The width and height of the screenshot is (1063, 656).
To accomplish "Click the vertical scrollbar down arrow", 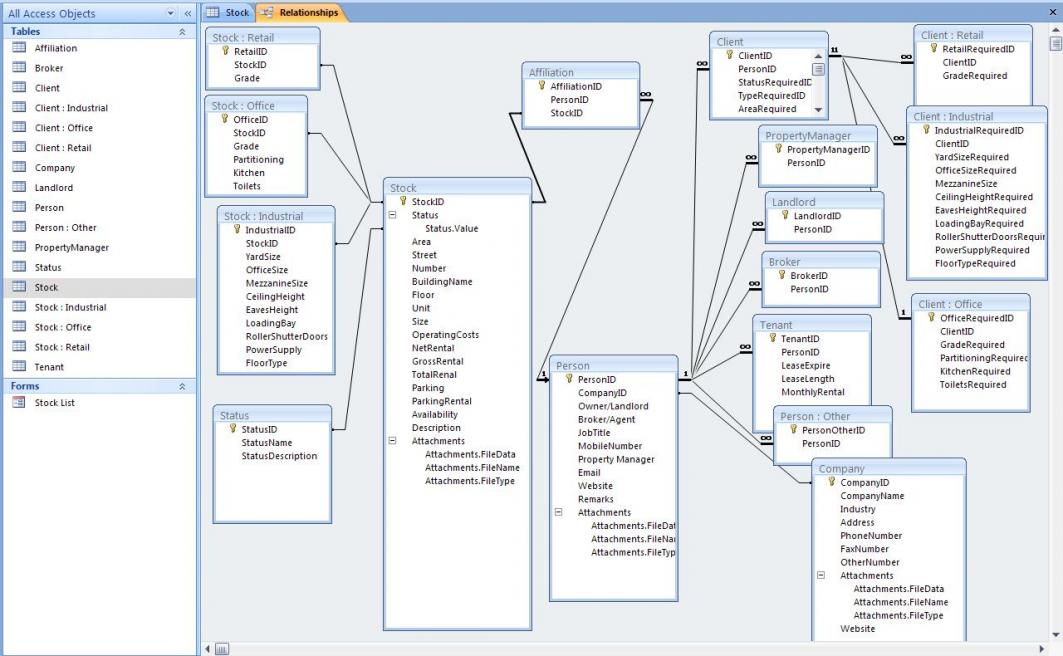I will 1056,635.
